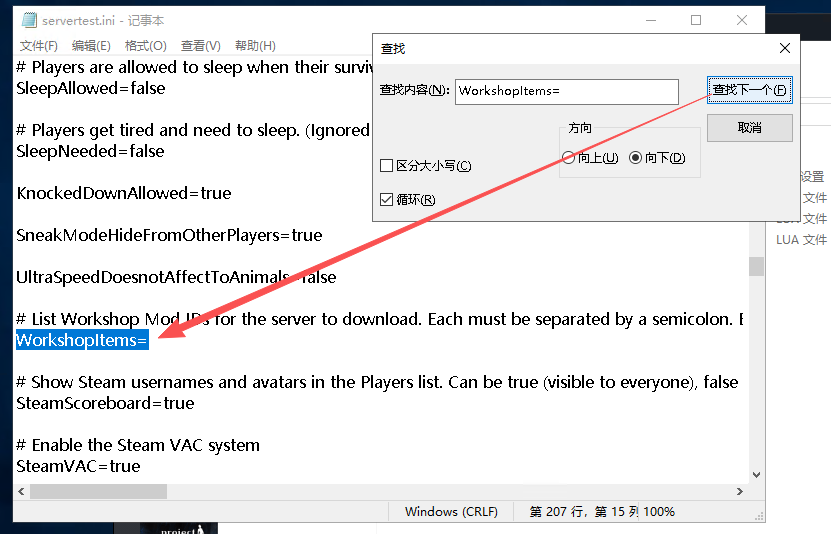Click the 查找下一个 button
Image resolution: width=831 pixels, height=534 pixels.
[749, 91]
